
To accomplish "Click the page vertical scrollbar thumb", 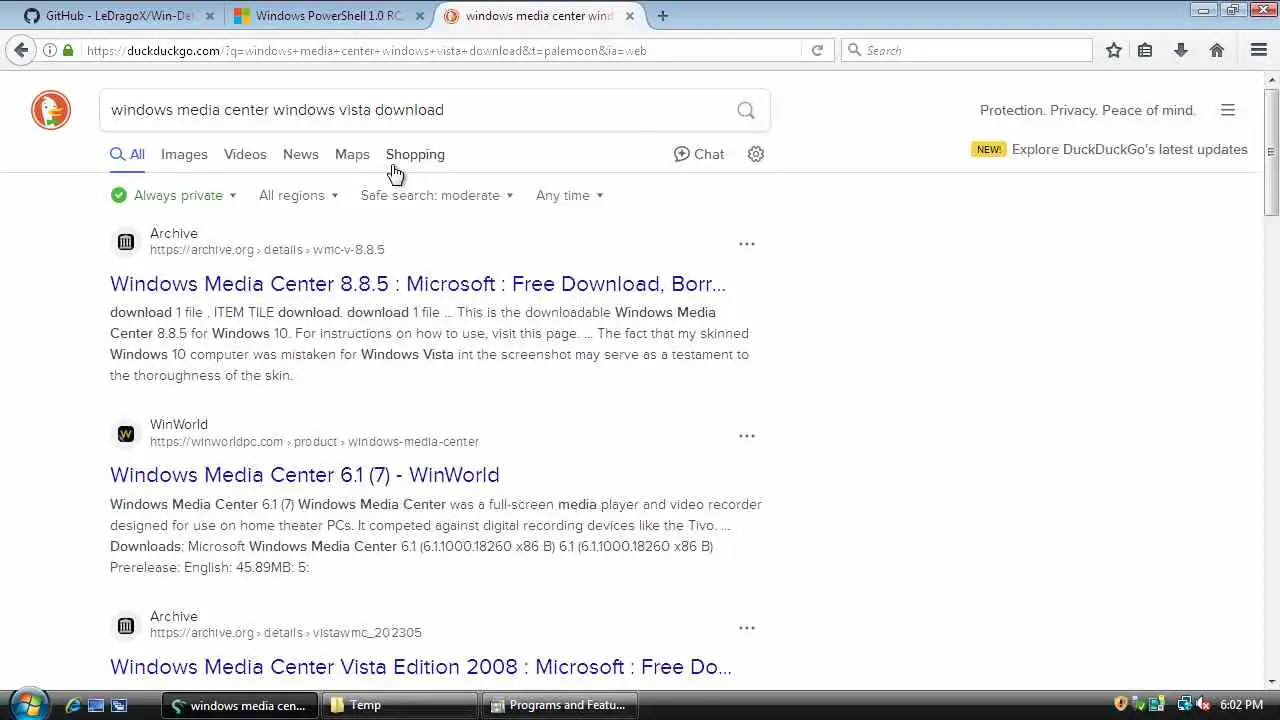I will (1271, 152).
